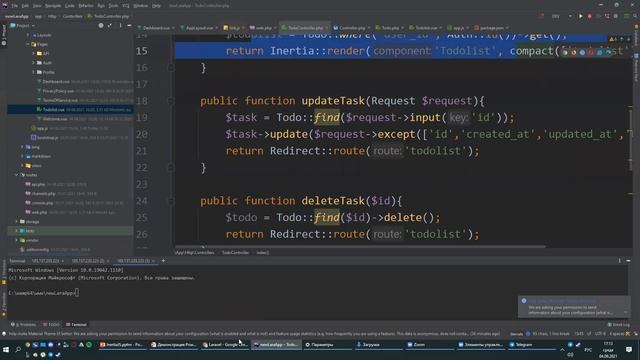The height and width of the screenshot is (360, 640).
Task: Open the Navigate menu
Action: [53, 6]
